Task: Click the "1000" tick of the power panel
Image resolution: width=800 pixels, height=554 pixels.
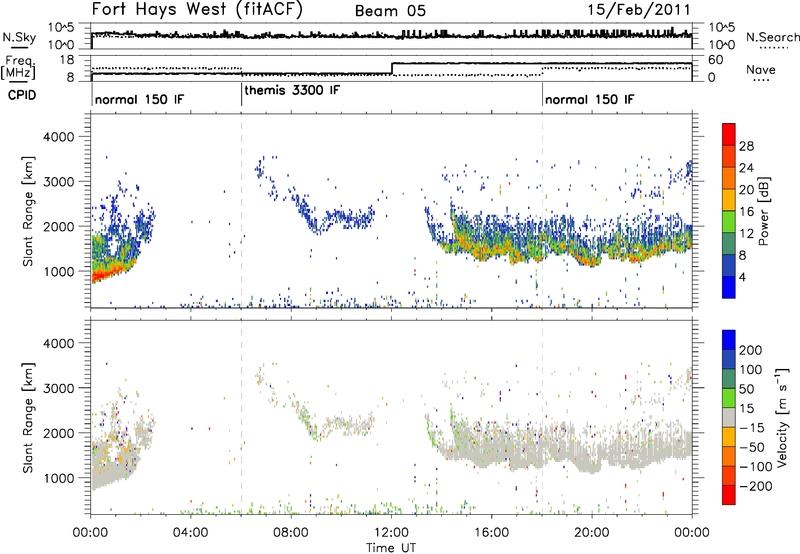Action: (x=58, y=271)
